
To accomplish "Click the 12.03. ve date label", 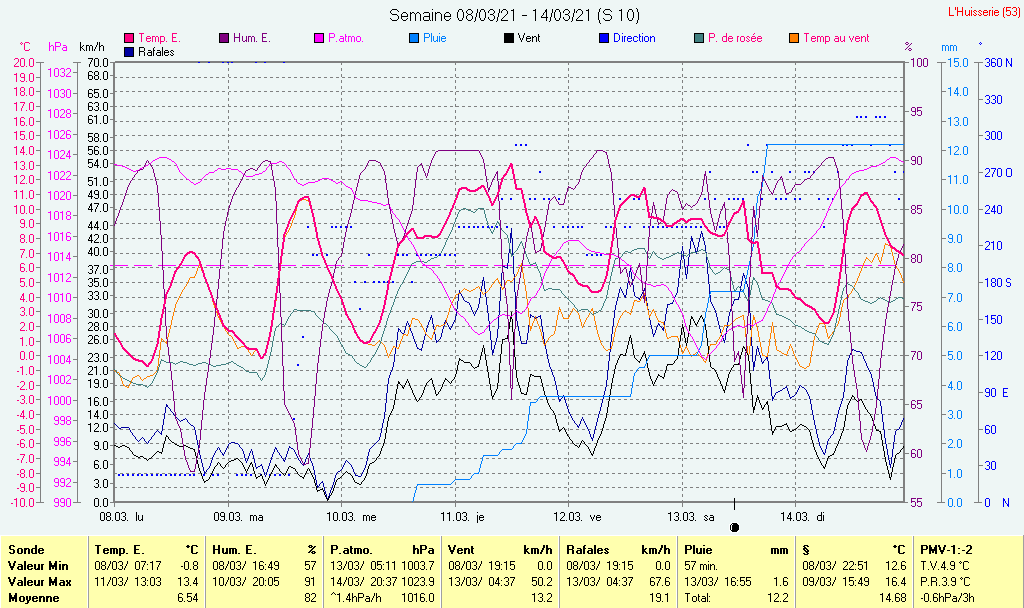I will [x=577, y=517].
